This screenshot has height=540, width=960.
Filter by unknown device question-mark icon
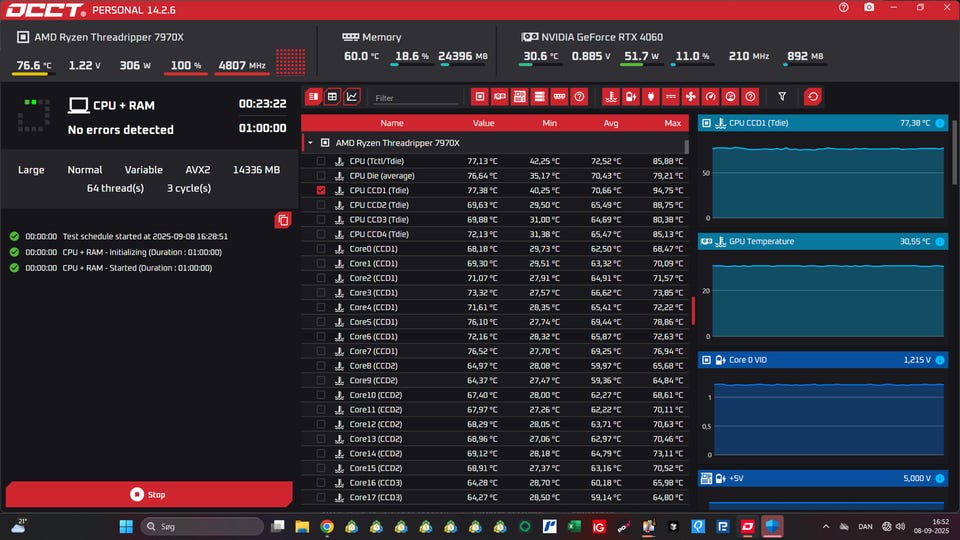pyautogui.click(x=579, y=97)
